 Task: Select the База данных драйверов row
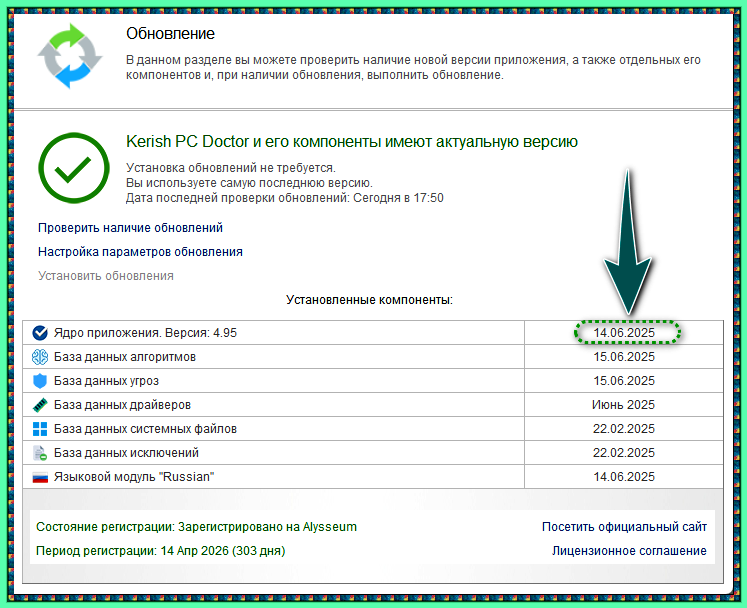373,405
